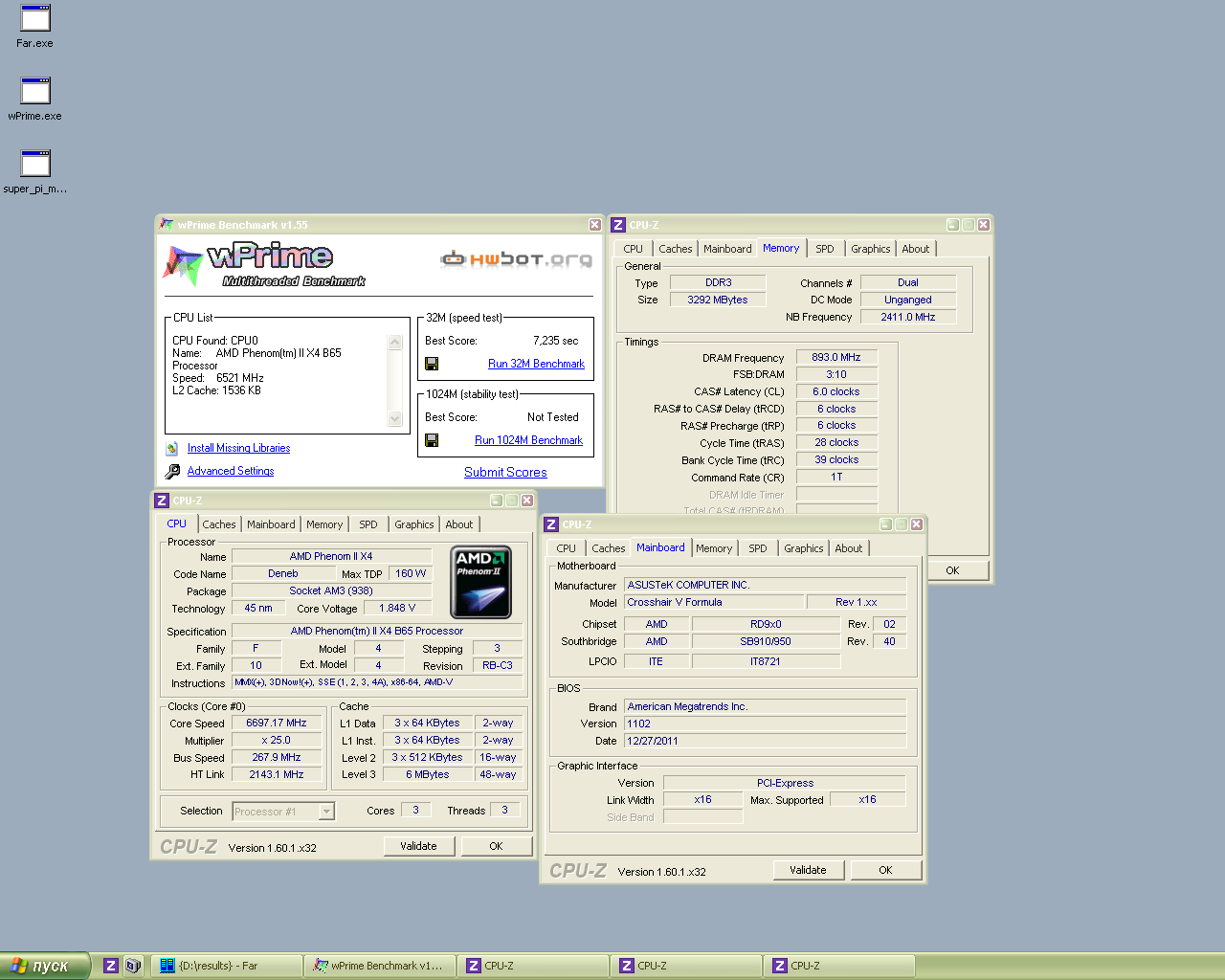Click the Crosshair V Formula model field
Viewport: 1225px width, 980px height.
pos(714,602)
